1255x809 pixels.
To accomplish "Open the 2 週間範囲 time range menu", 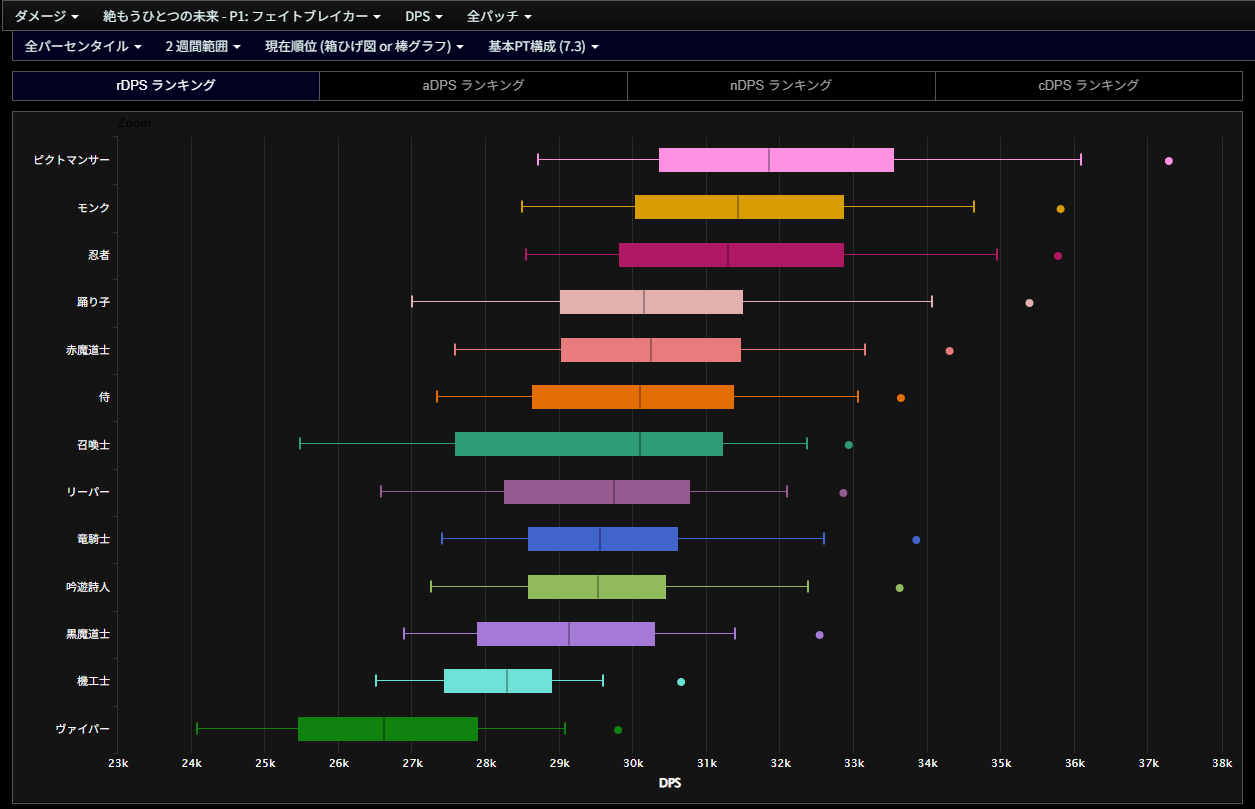I will [x=202, y=46].
